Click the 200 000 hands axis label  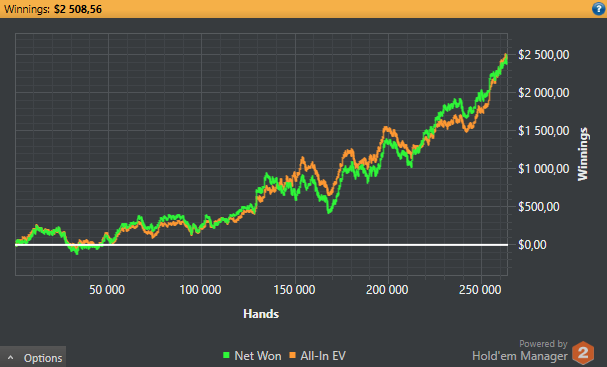pyautogui.click(x=387, y=290)
